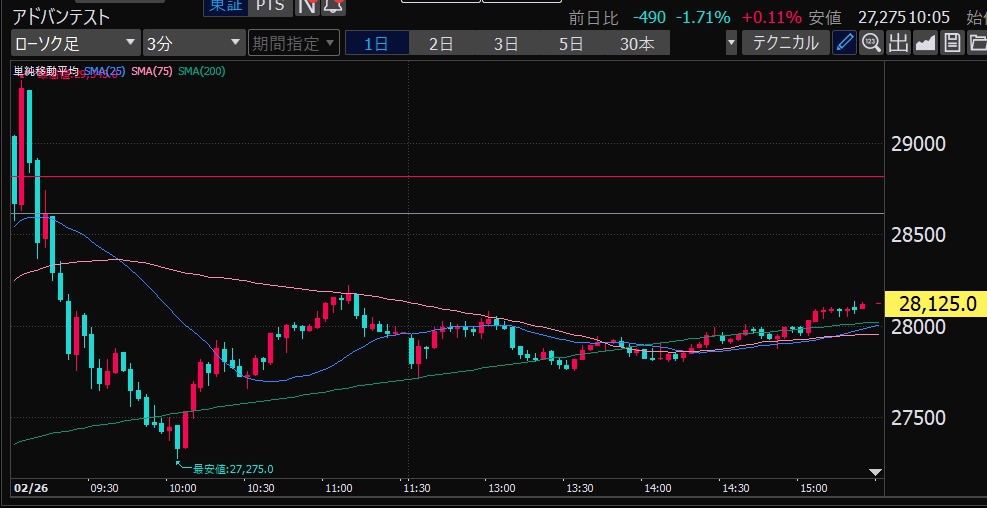Screen dimensions: 987x508
Task: Click the 出 icon in toolbar
Action: pos(898,43)
